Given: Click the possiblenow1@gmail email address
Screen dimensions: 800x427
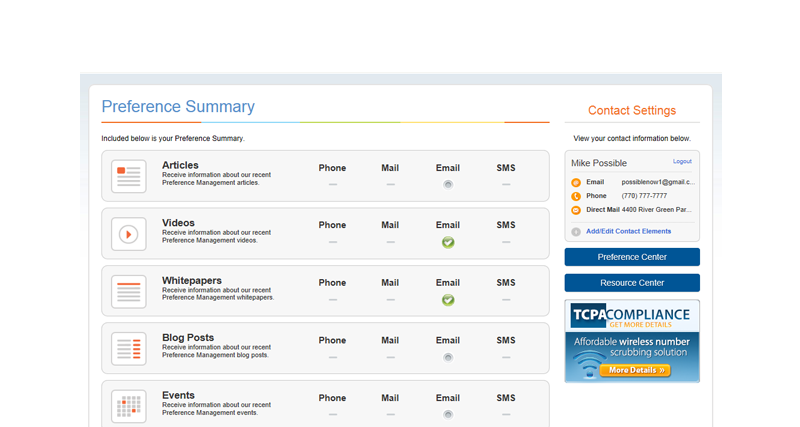Looking at the screenshot, I should click(658, 182).
